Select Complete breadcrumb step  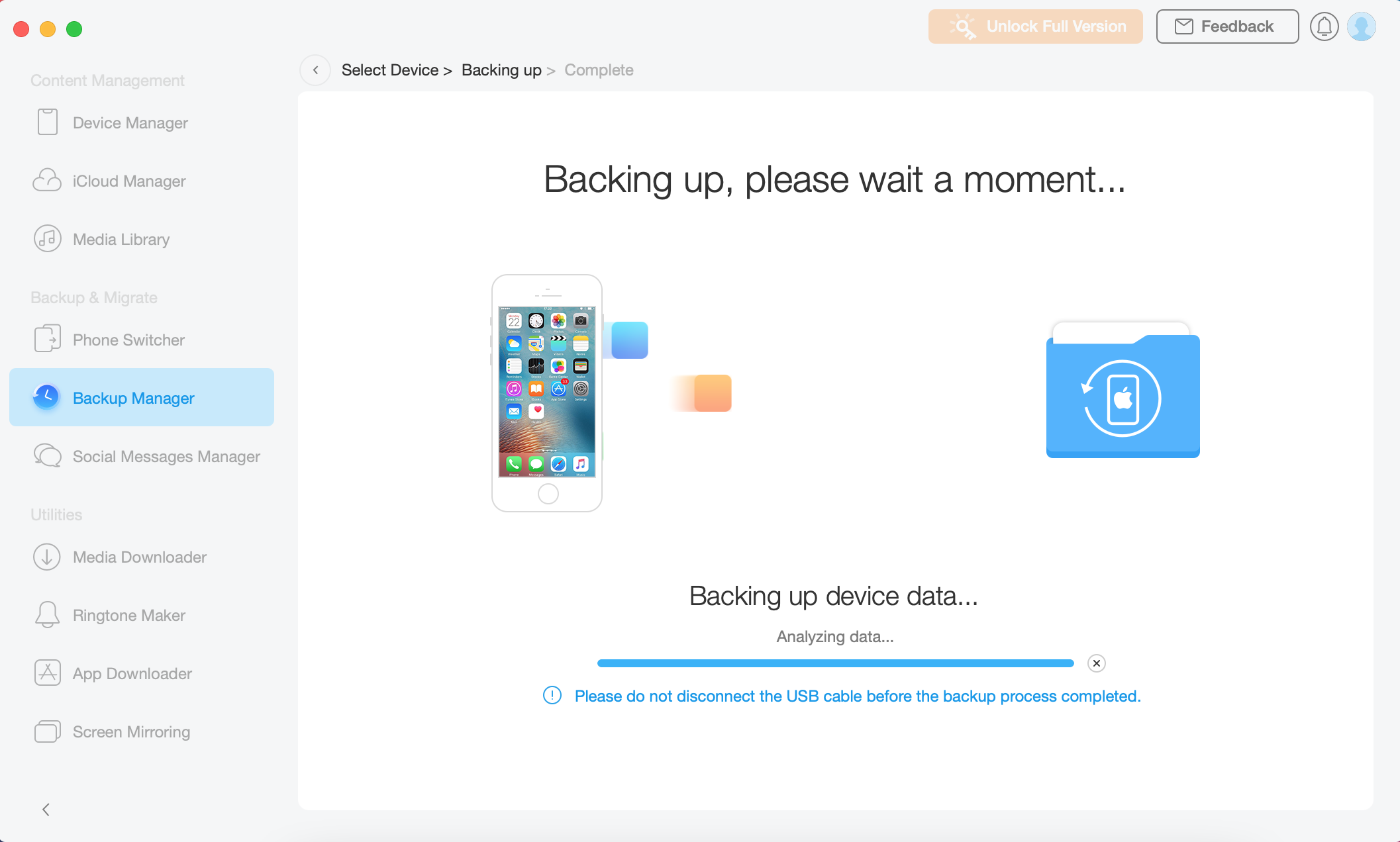click(600, 70)
